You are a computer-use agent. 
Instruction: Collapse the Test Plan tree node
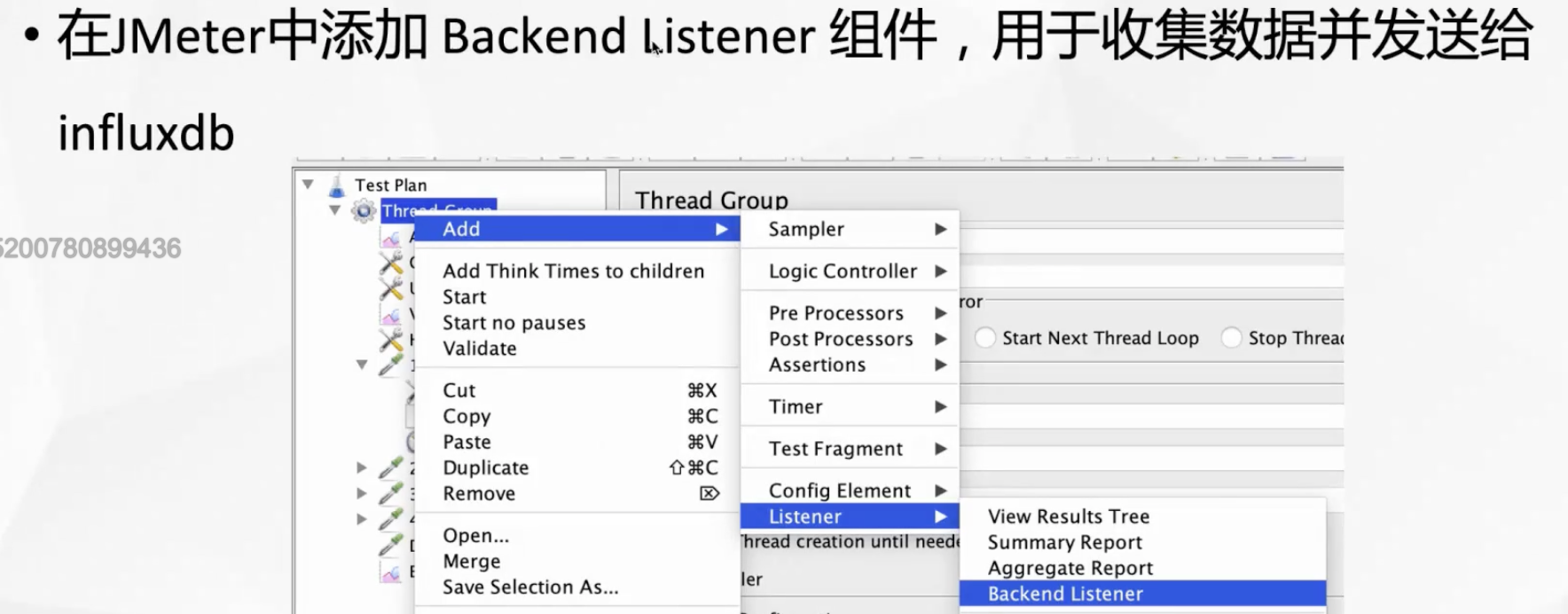308,185
